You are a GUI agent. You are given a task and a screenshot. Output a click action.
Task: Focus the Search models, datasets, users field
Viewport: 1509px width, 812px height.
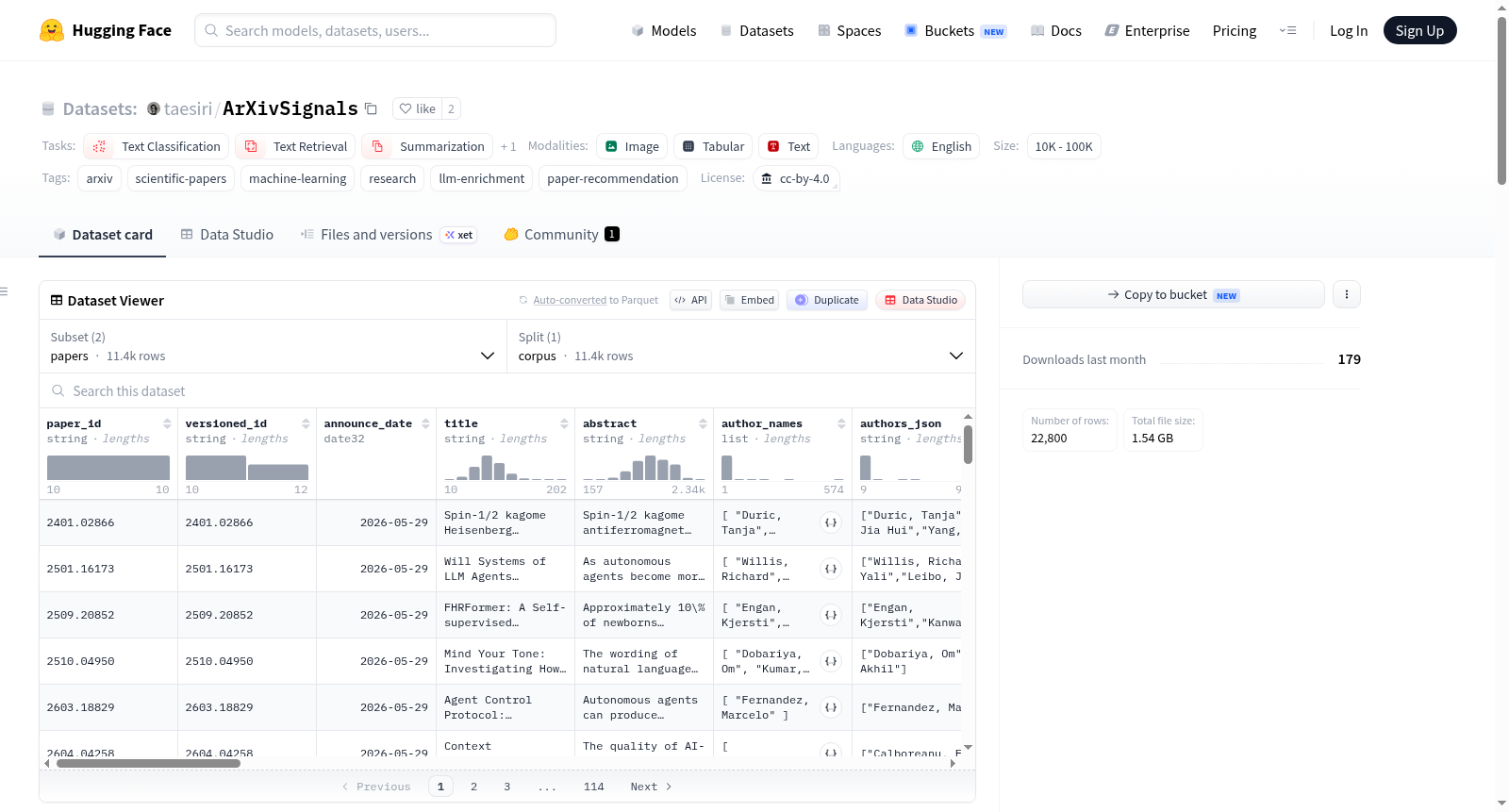pos(375,30)
